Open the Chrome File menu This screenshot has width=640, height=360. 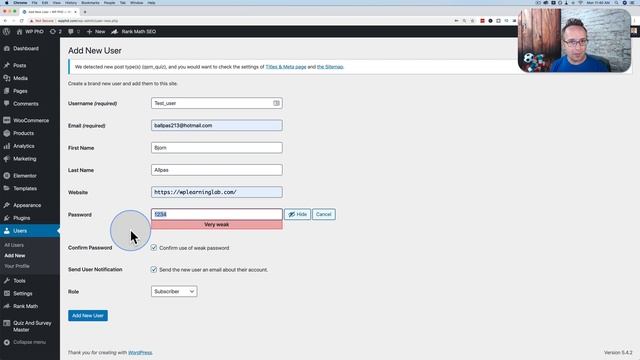(34, 2)
